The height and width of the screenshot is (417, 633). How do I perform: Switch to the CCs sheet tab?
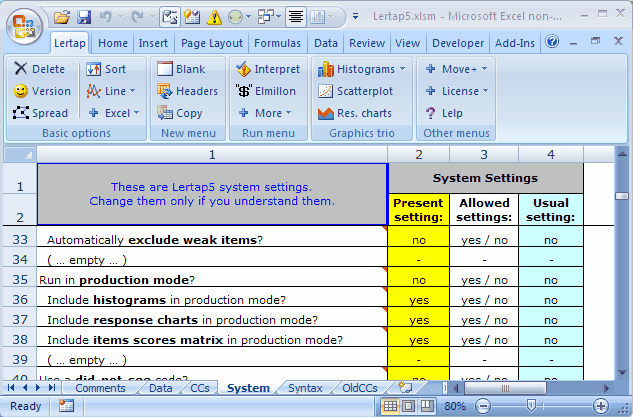click(x=200, y=388)
